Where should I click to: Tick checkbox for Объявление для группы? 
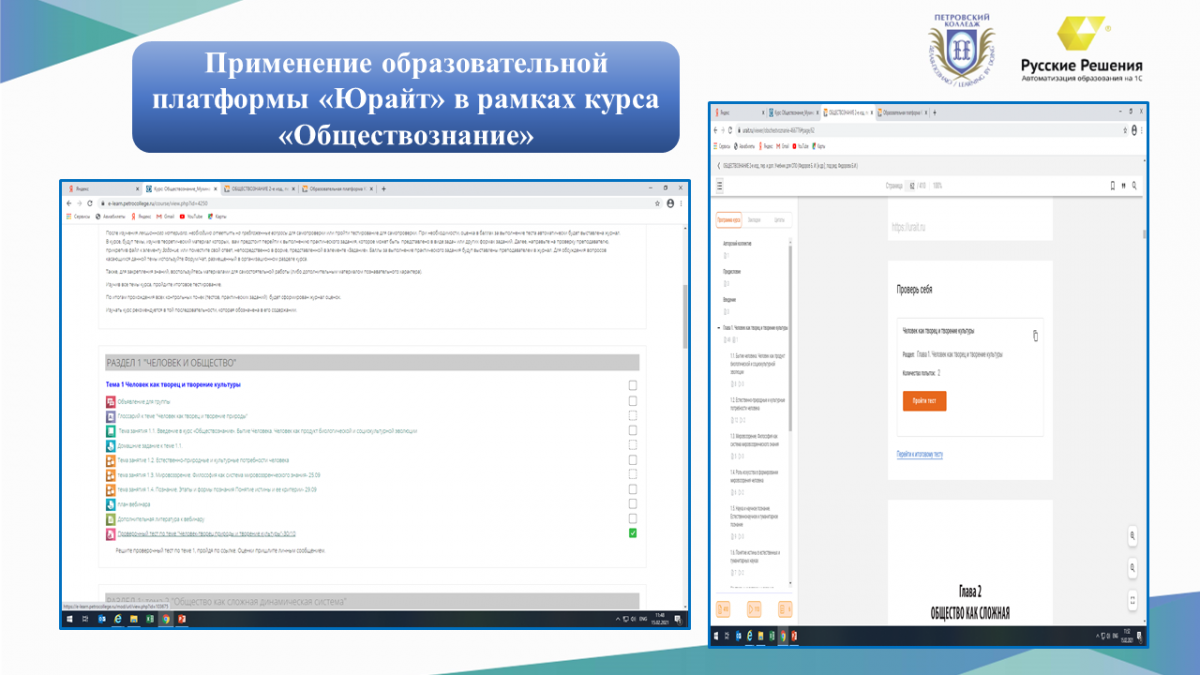click(x=632, y=401)
